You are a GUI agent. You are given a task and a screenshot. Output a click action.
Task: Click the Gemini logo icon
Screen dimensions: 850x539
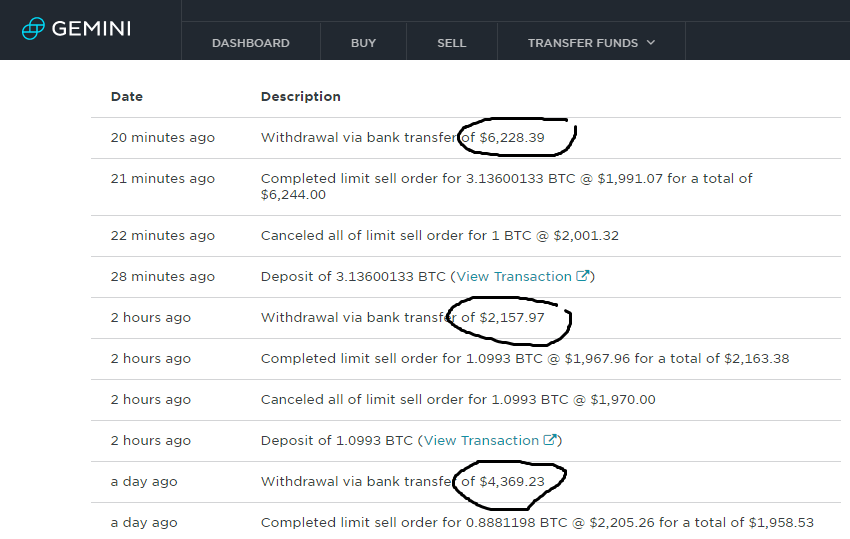click(33, 28)
